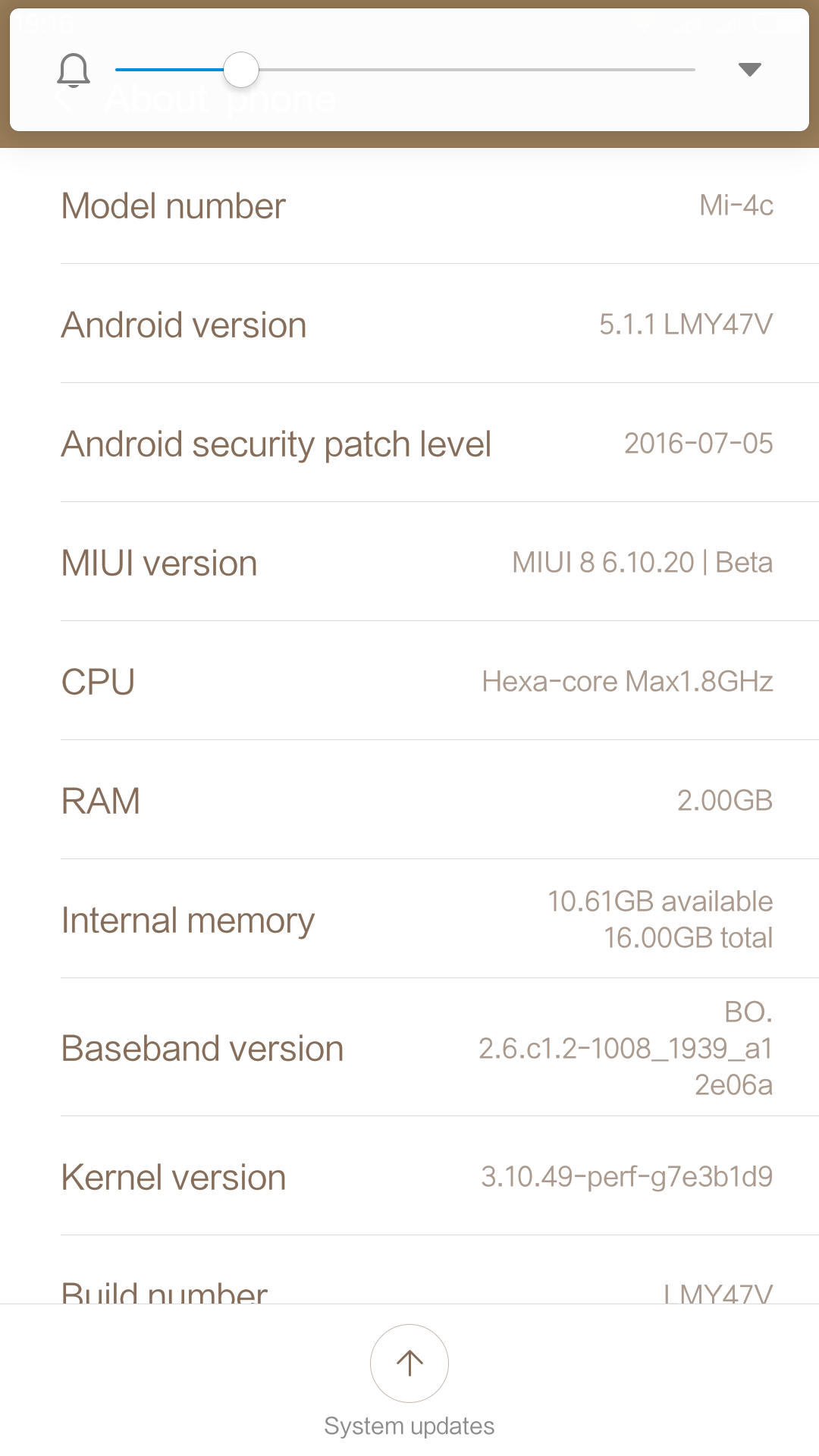The width and height of the screenshot is (819, 1456).
Task: Tap the Android version entry
Action: pyautogui.click(x=409, y=325)
